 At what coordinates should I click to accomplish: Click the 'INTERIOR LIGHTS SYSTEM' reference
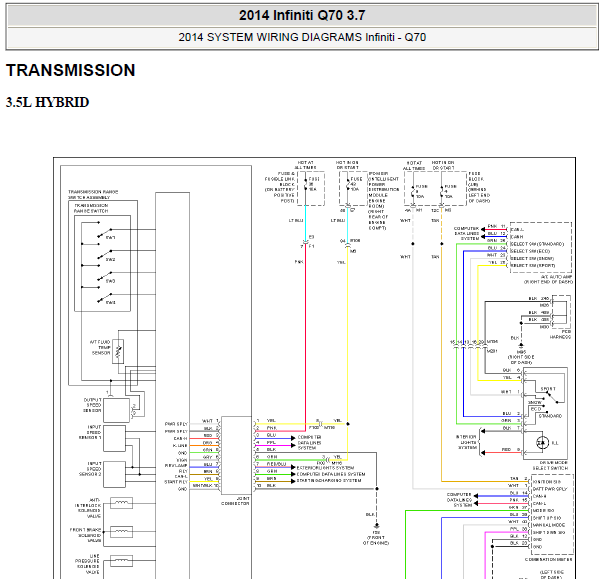click(466, 442)
